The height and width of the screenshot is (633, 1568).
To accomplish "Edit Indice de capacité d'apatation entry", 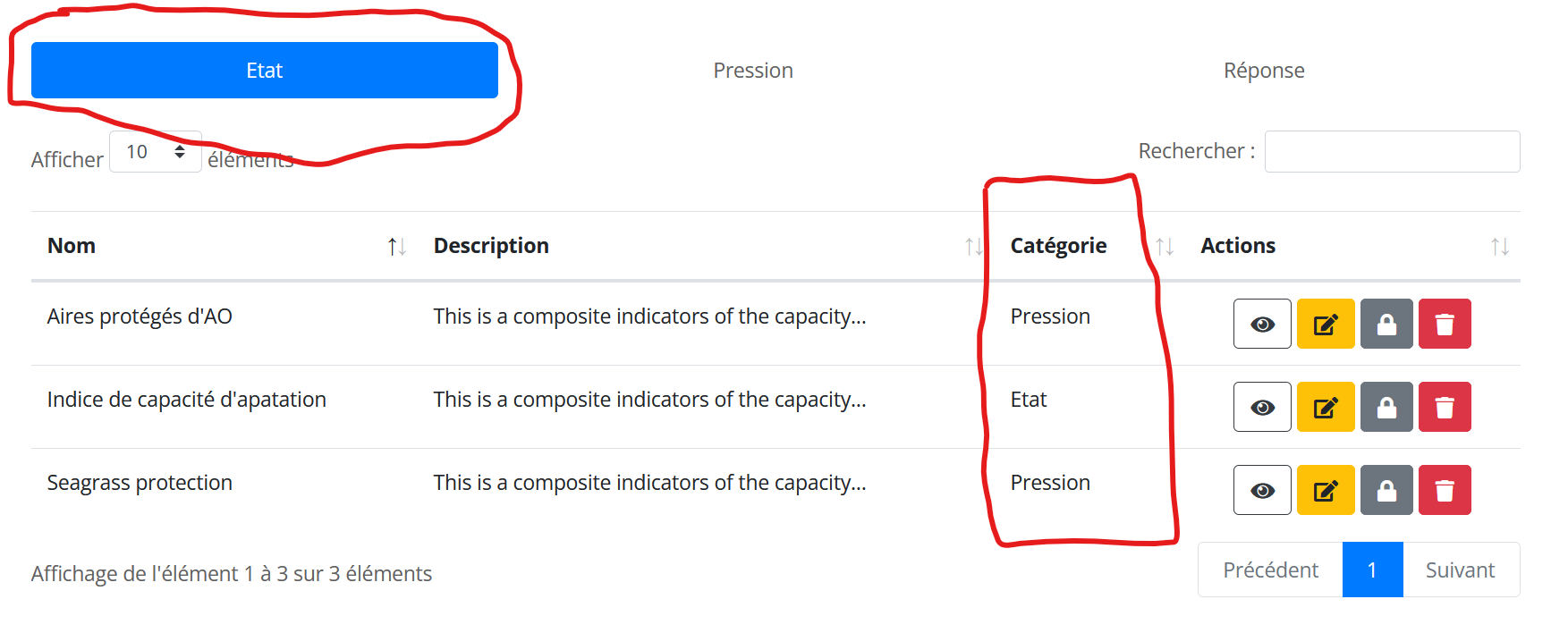I will [x=1326, y=407].
